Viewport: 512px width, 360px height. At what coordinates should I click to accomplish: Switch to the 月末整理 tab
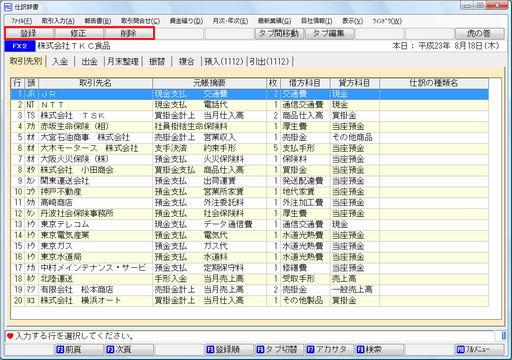point(123,61)
